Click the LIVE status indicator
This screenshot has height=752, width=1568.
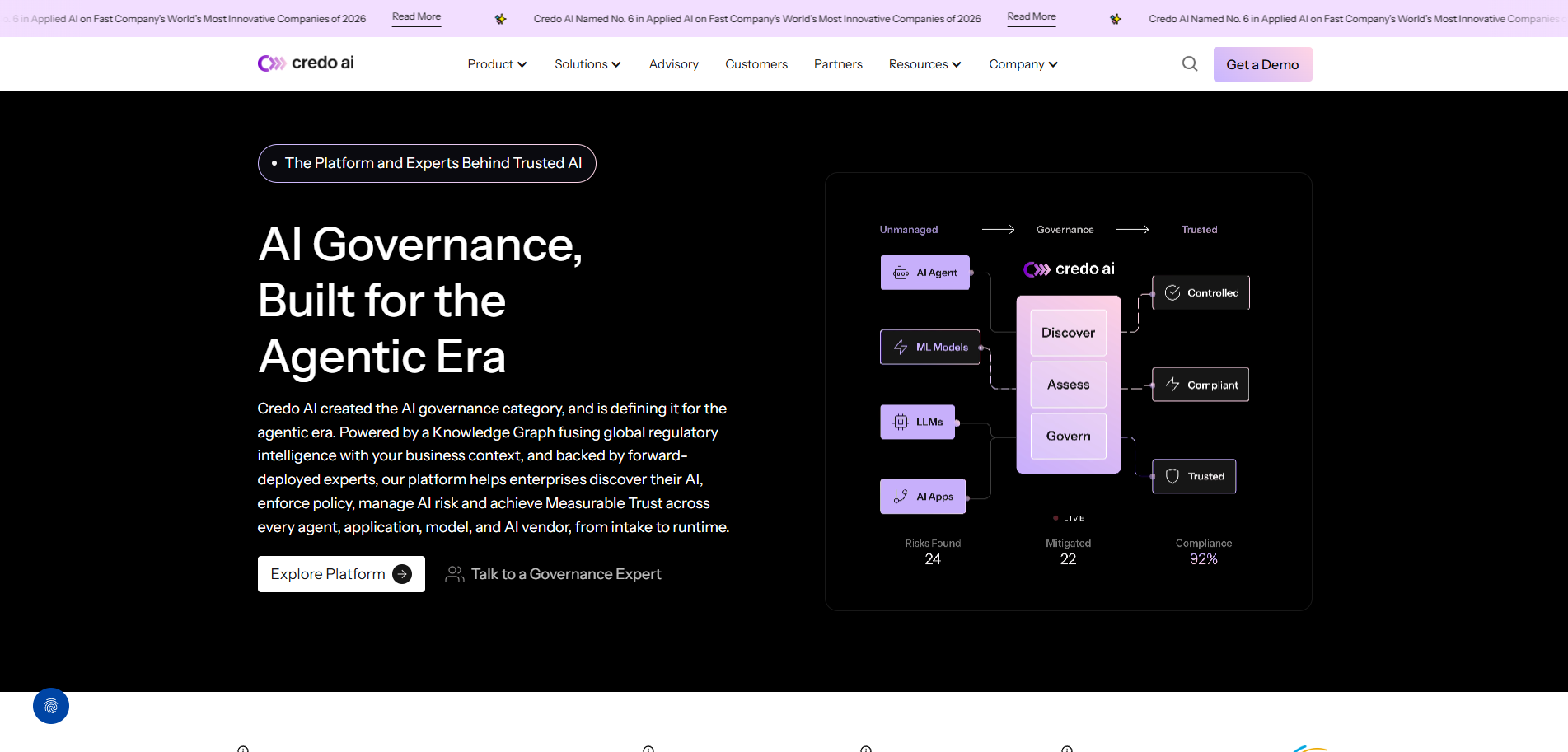pyautogui.click(x=1069, y=518)
